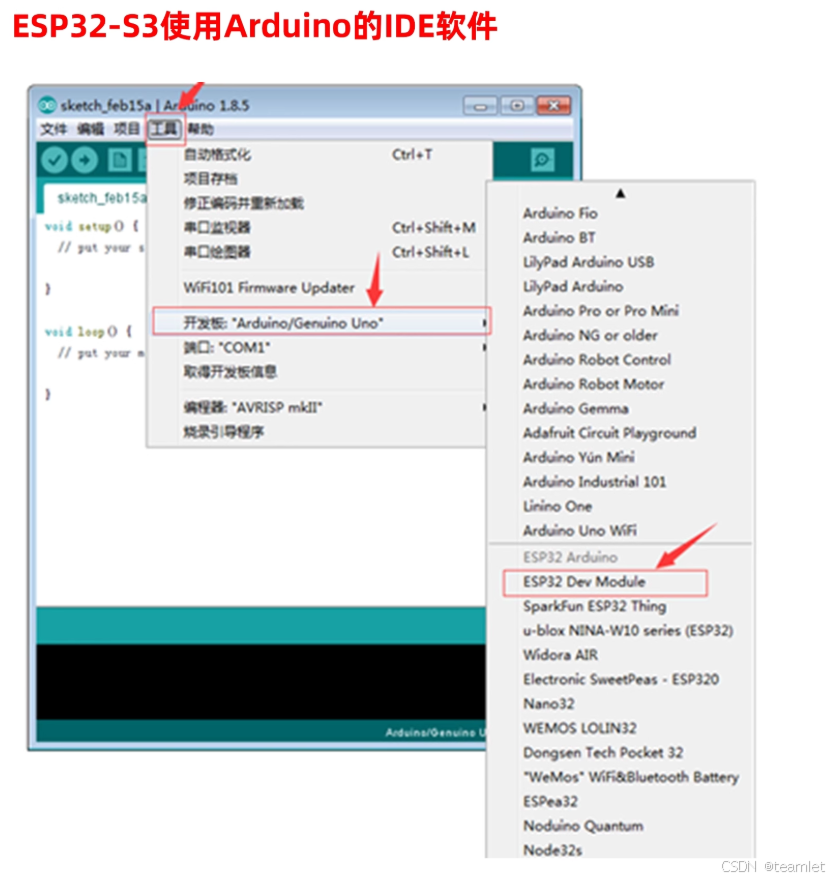
Task: Open the 编辑 menu
Action: pos(91,129)
